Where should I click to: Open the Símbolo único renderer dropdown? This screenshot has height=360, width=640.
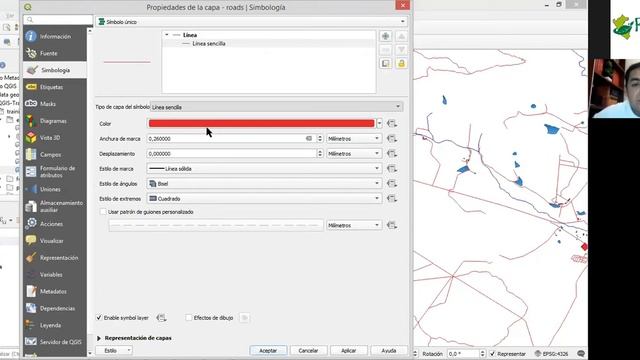(x=251, y=22)
